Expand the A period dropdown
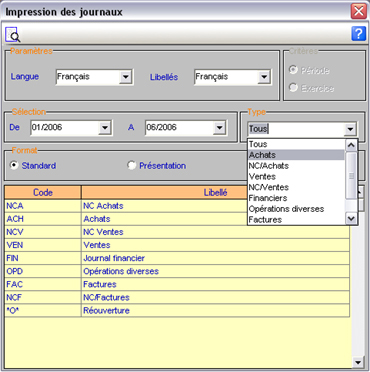This screenshot has height=372, width=370. 219,128
